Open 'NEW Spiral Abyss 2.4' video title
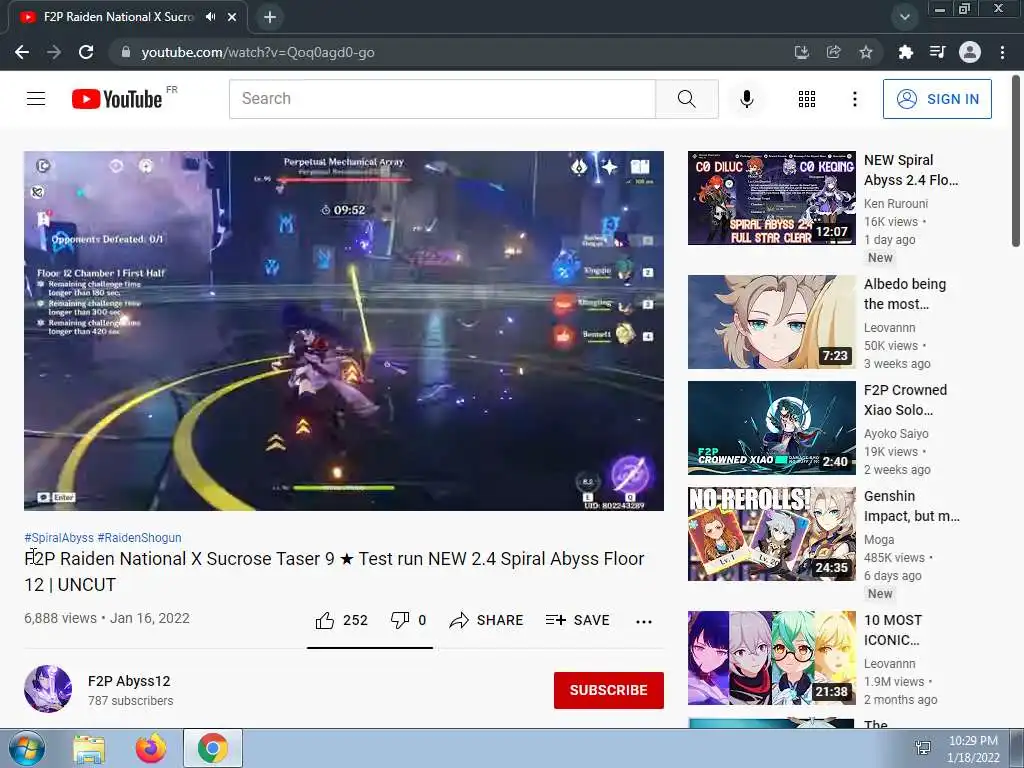 (x=911, y=170)
